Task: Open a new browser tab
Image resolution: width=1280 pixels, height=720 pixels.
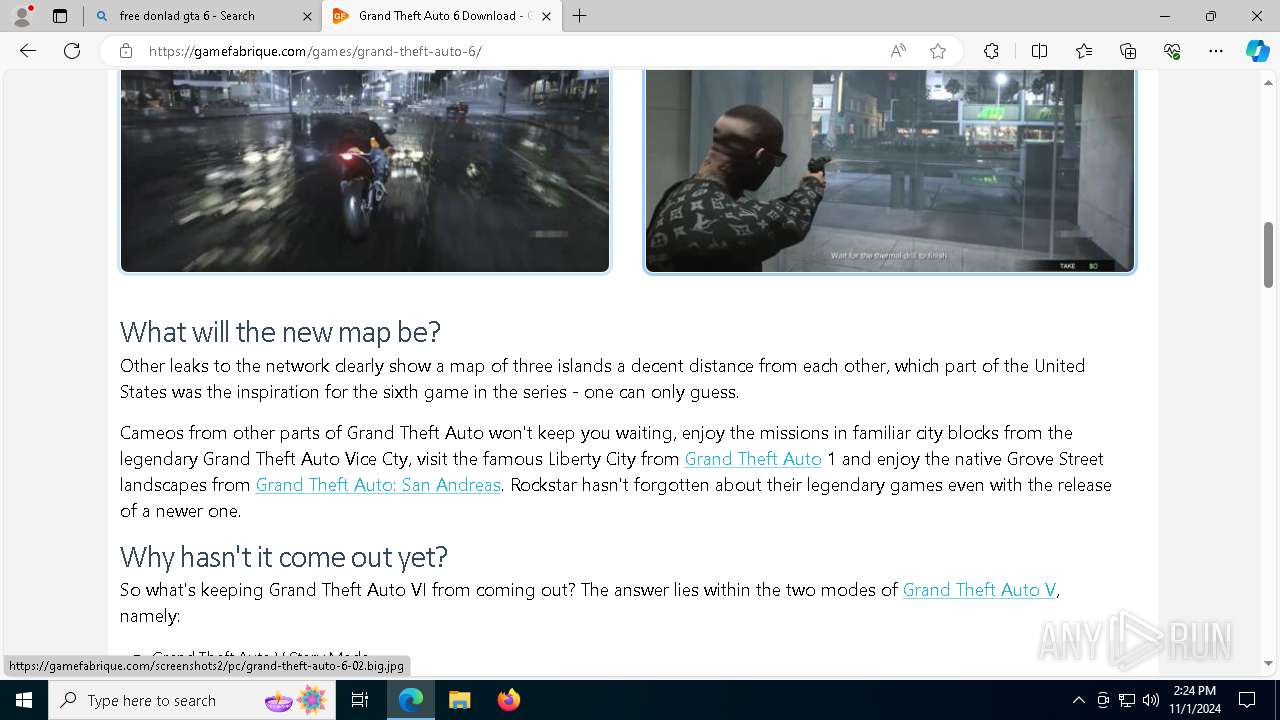Action: 580,16
